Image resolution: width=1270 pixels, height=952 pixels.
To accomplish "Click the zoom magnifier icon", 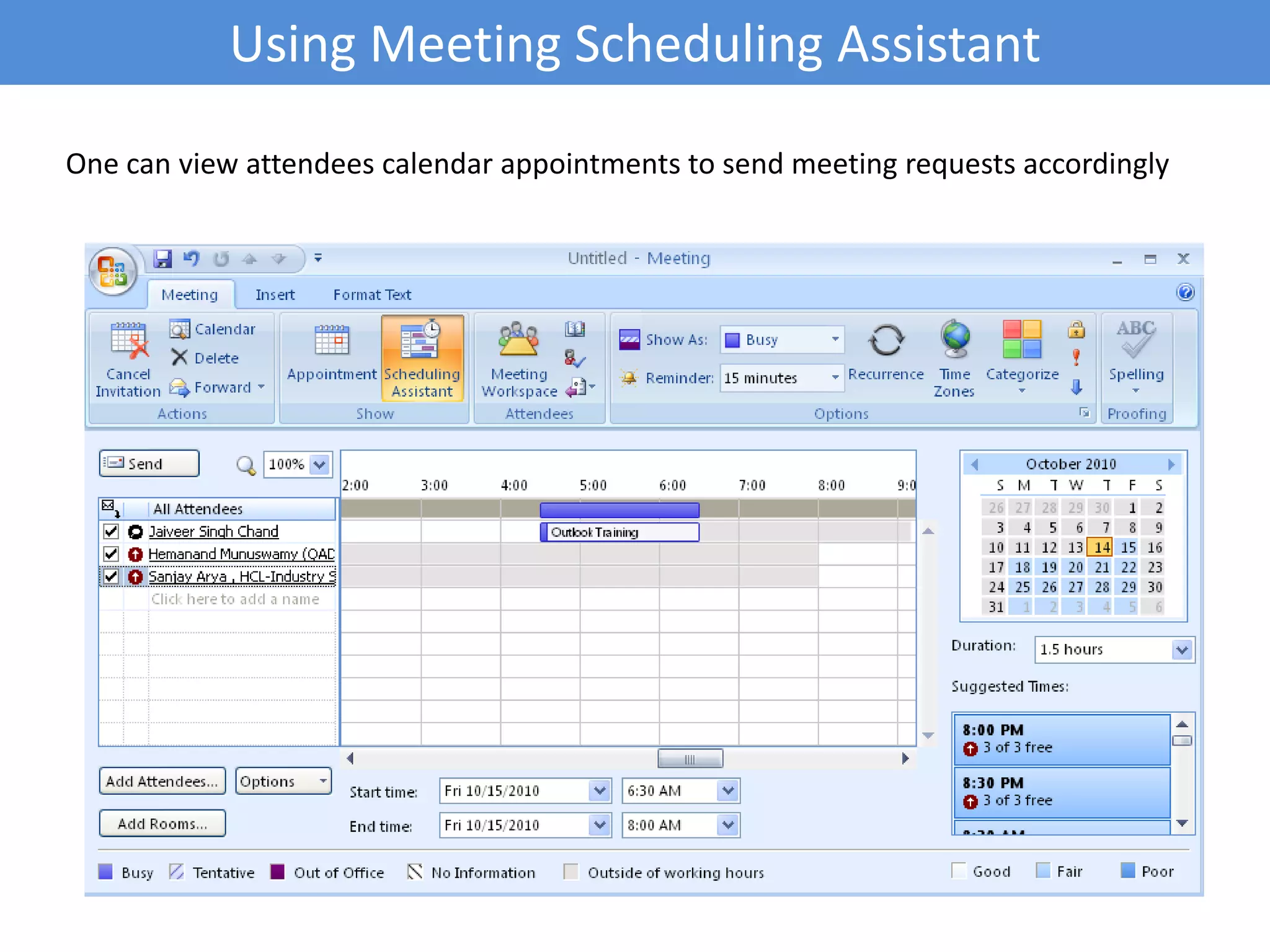I will tap(246, 465).
